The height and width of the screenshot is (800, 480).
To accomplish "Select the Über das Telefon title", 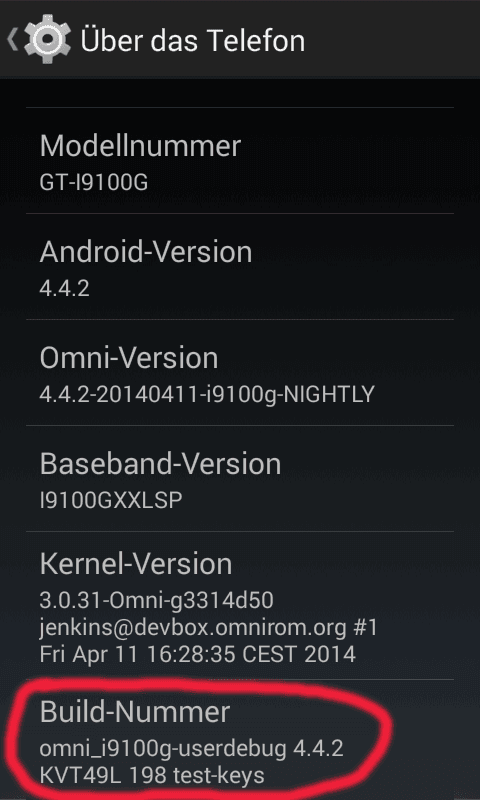I will click(x=193, y=40).
